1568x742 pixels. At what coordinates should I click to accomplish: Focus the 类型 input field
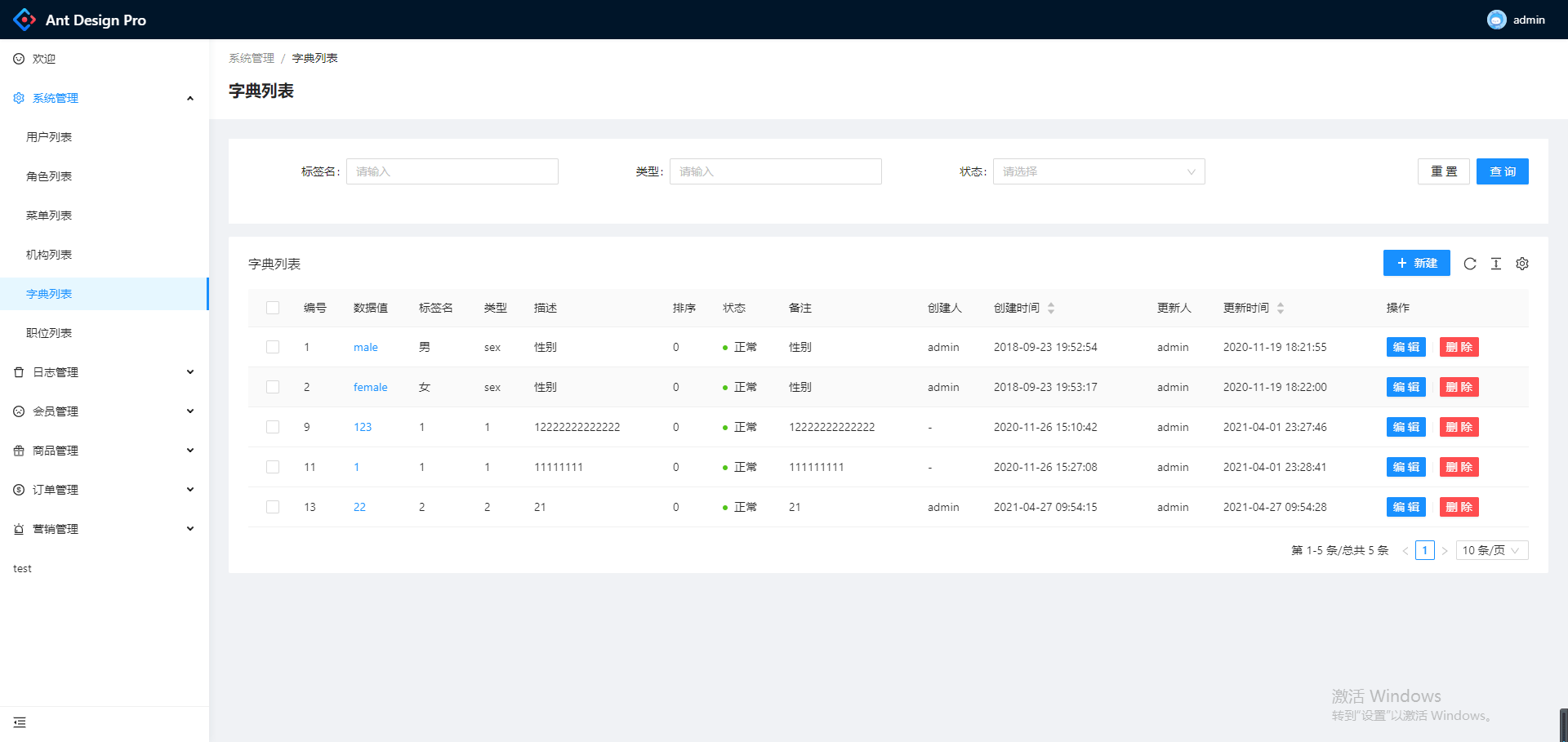coord(776,171)
